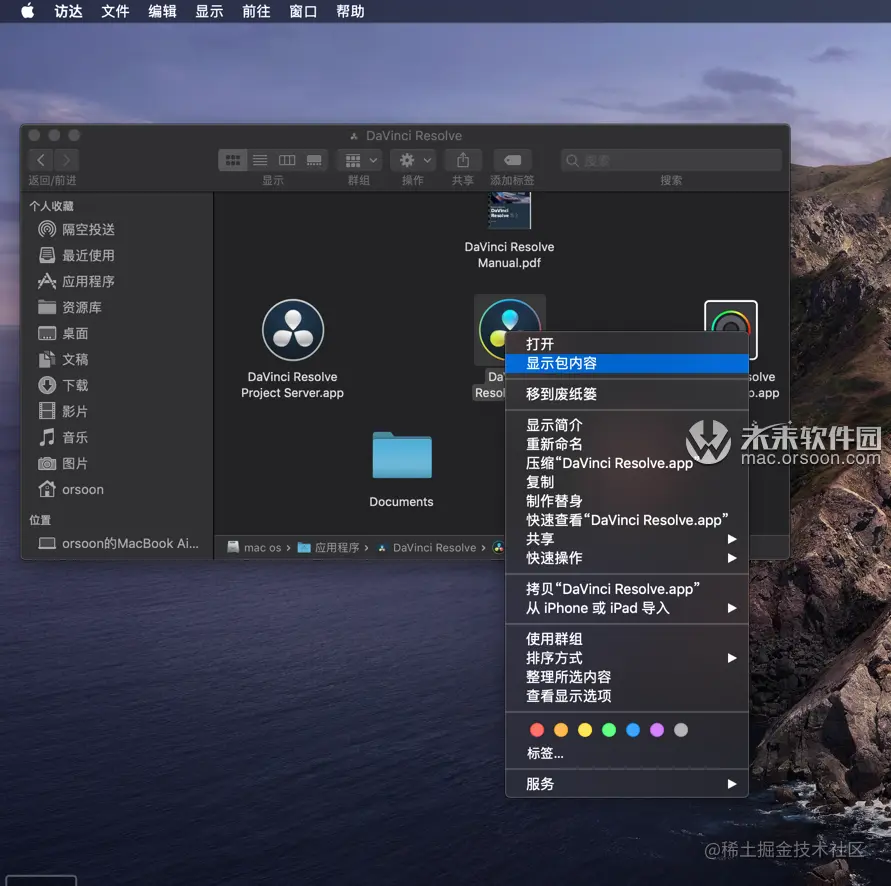This screenshot has width=891, height=886.
Task: Choose 标签... in the context menu
Action: 627,754
